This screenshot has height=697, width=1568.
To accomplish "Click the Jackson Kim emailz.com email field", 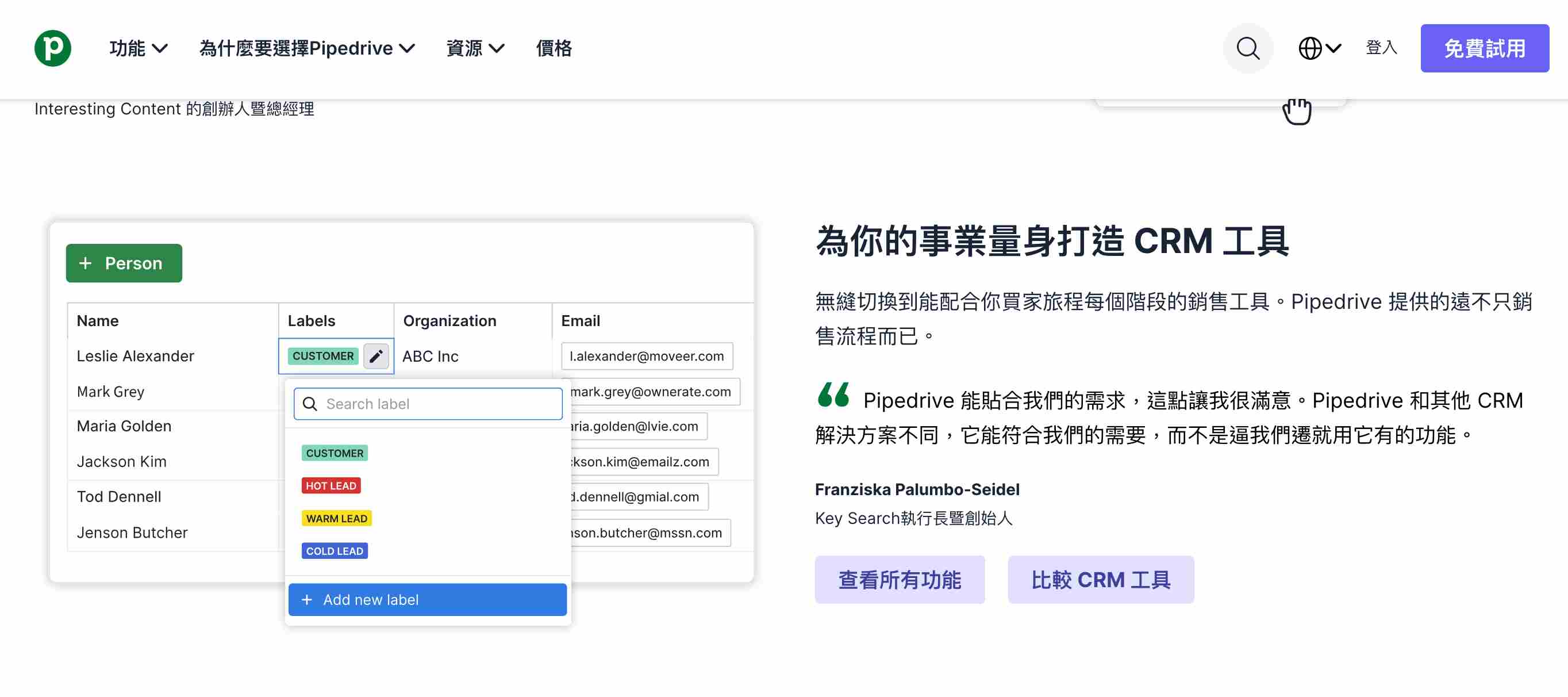I will (x=644, y=461).
